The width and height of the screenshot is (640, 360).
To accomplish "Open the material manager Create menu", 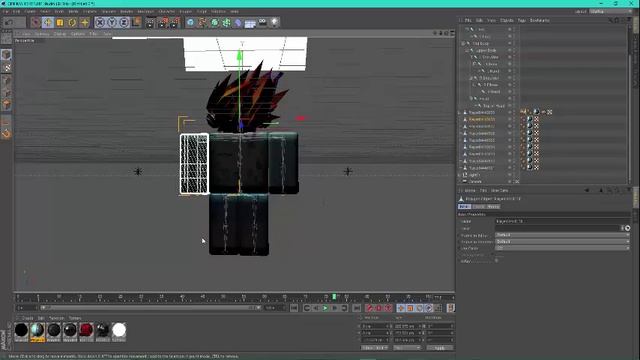I will (x=27, y=318).
